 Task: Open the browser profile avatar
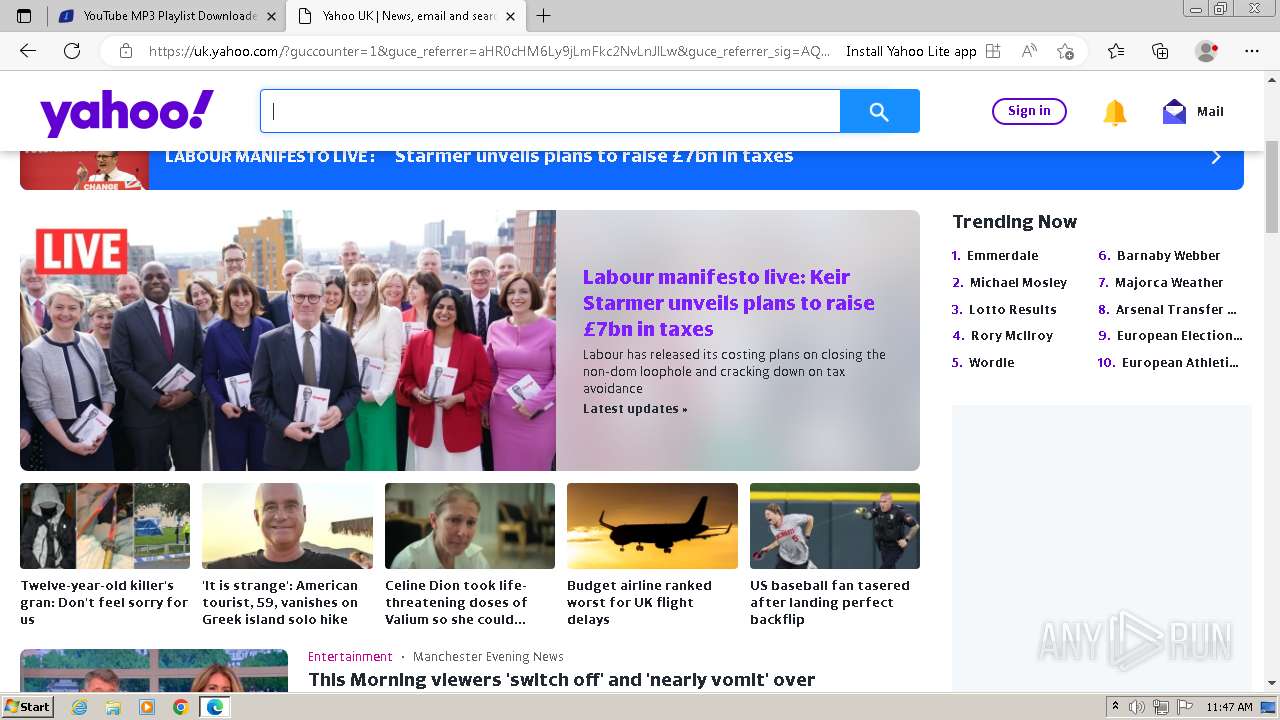click(x=1207, y=51)
